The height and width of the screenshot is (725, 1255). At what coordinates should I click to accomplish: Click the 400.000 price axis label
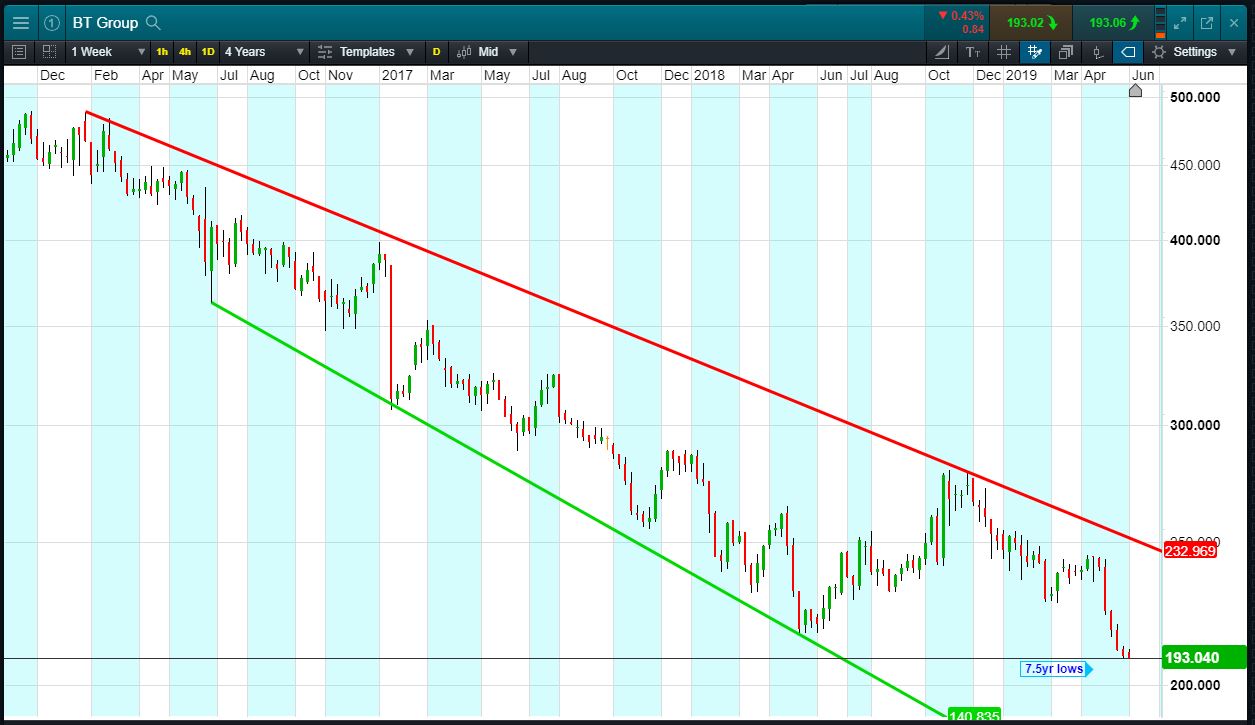click(1195, 240)
